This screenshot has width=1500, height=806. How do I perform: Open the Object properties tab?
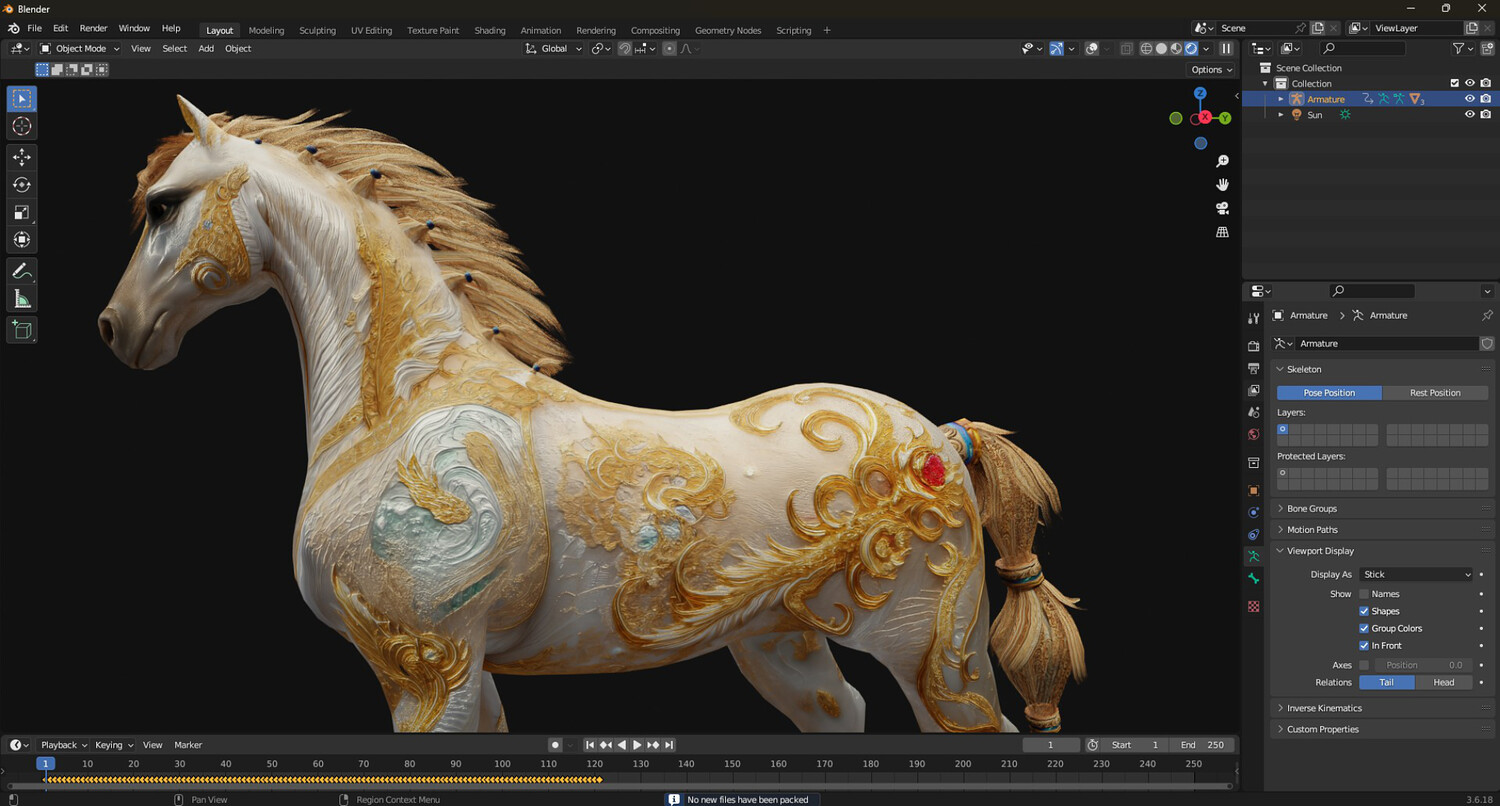pos(1254,490)
